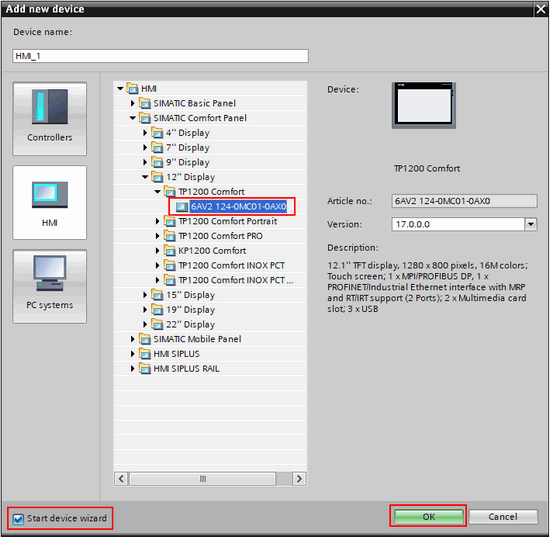Click the 19'' Display folder icon

[157, 310]
